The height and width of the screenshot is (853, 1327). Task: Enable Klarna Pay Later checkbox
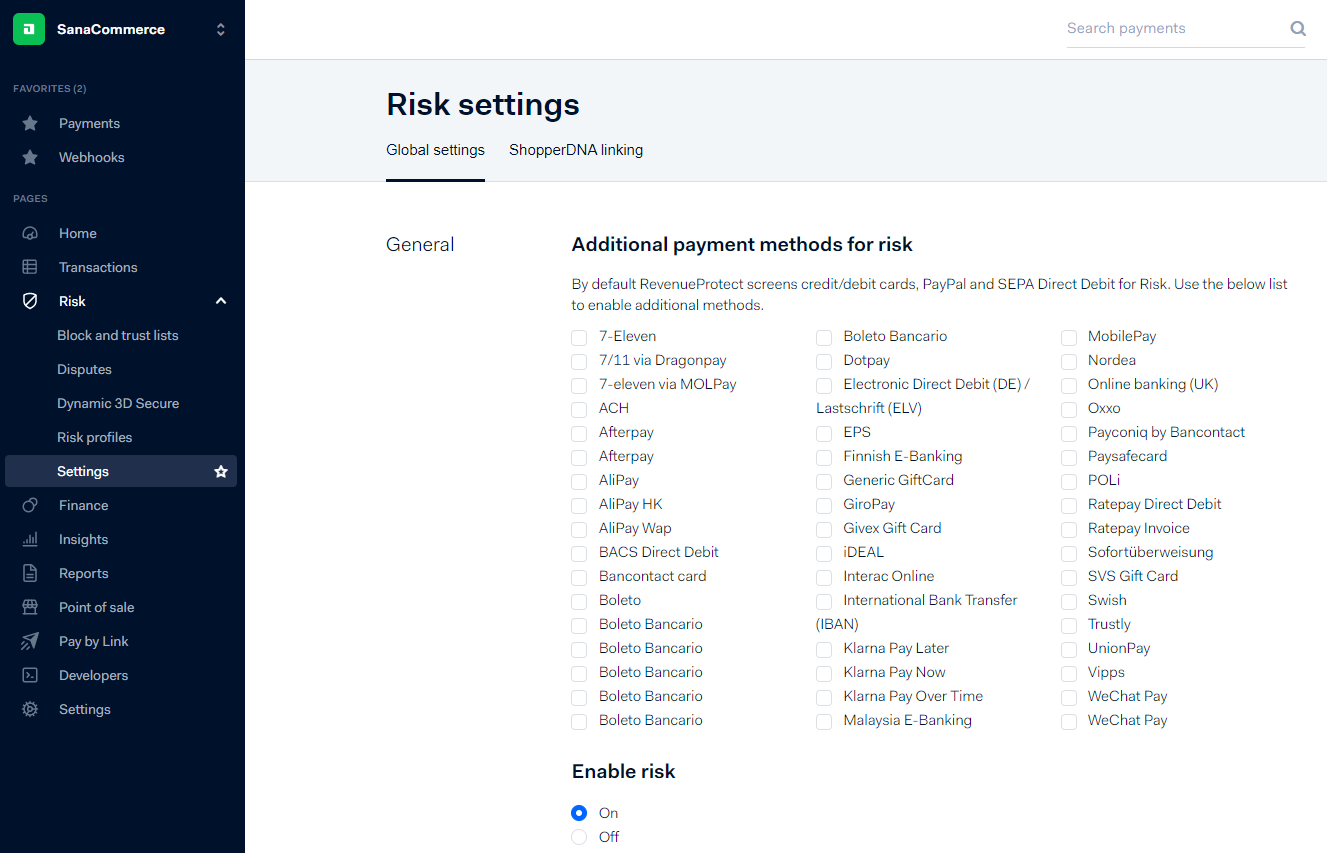point(824,649)
